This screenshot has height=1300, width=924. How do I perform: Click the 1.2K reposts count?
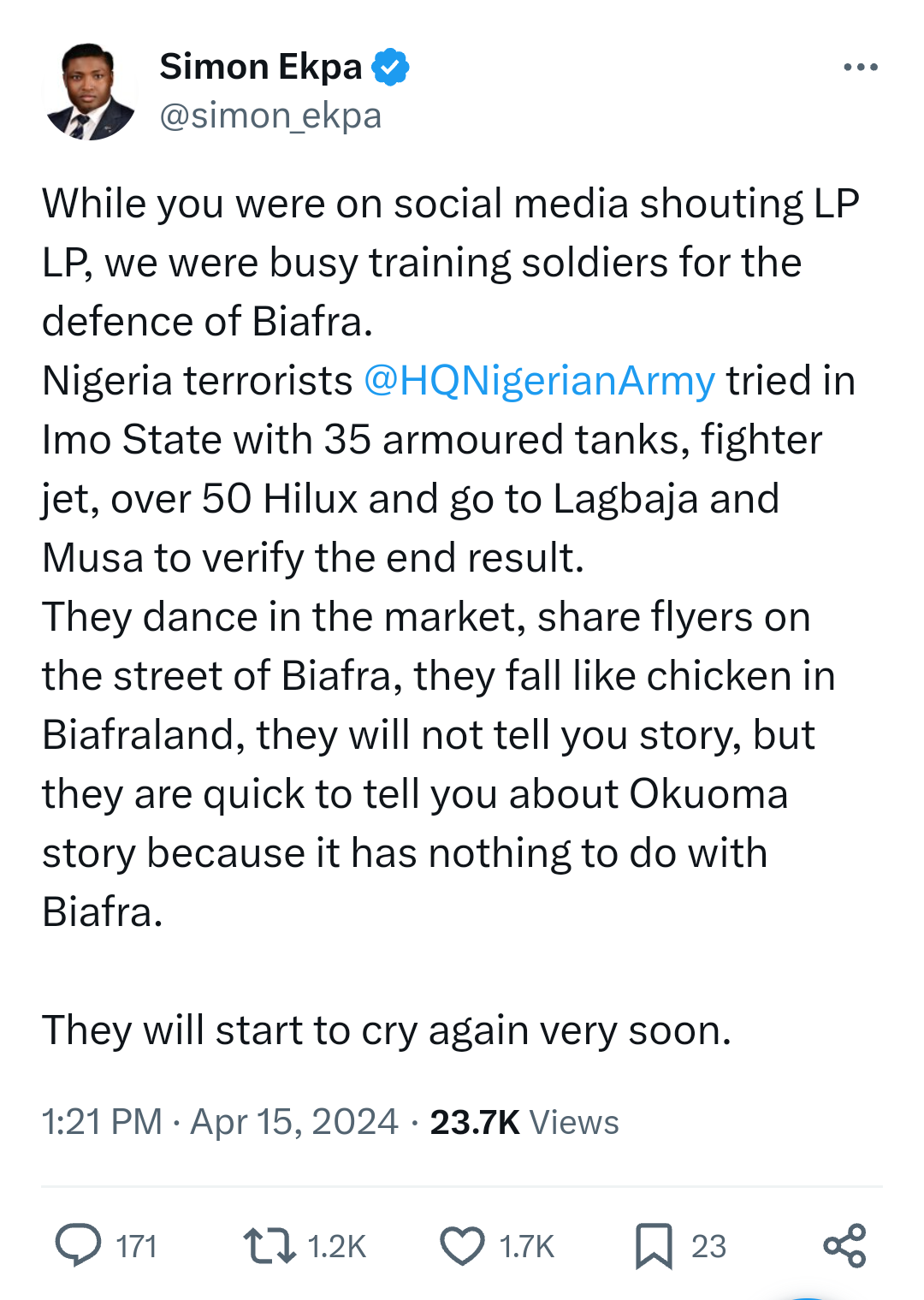[x=336, y=1247]
